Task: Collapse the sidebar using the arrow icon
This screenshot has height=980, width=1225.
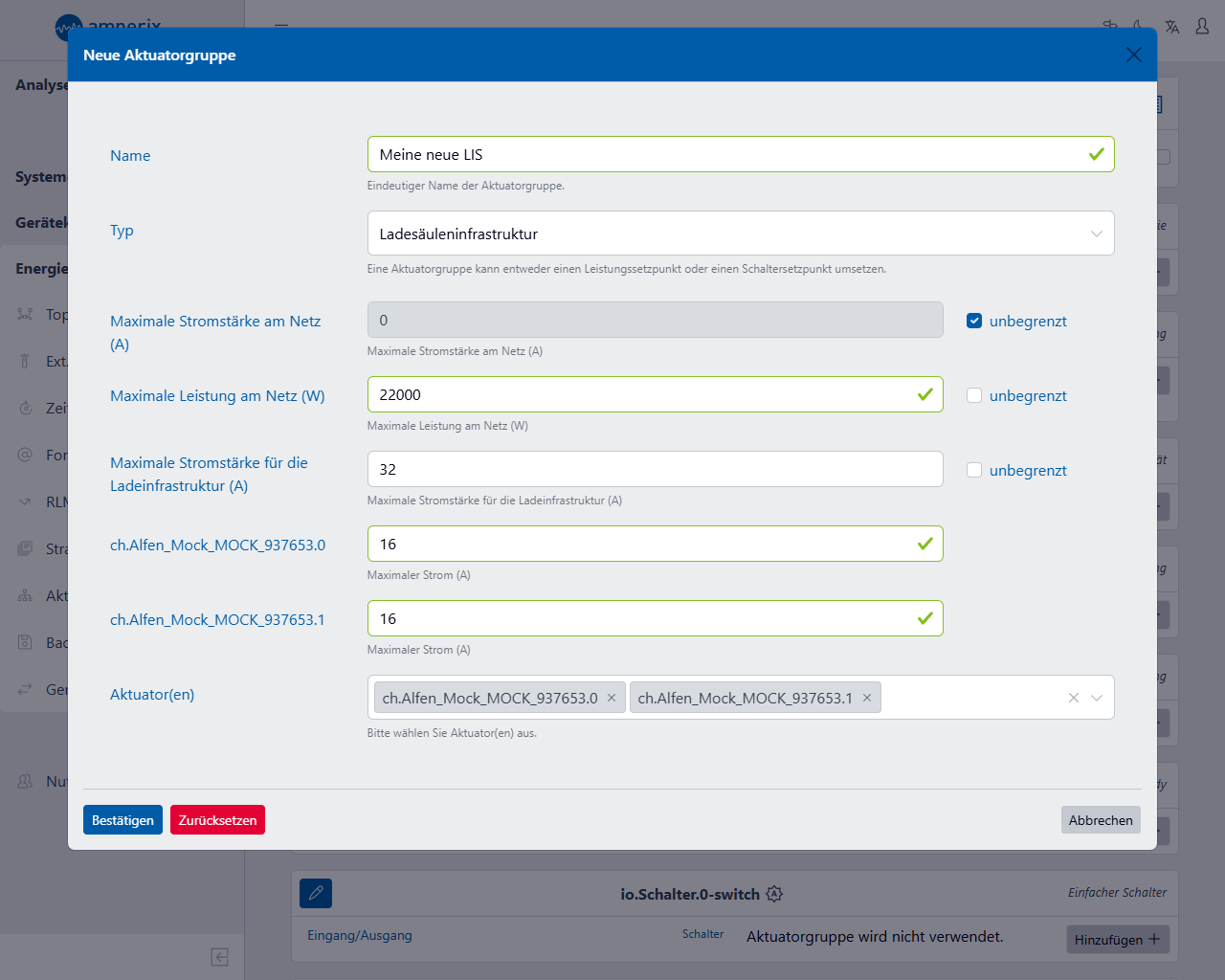Action: (x=219, y=957)
